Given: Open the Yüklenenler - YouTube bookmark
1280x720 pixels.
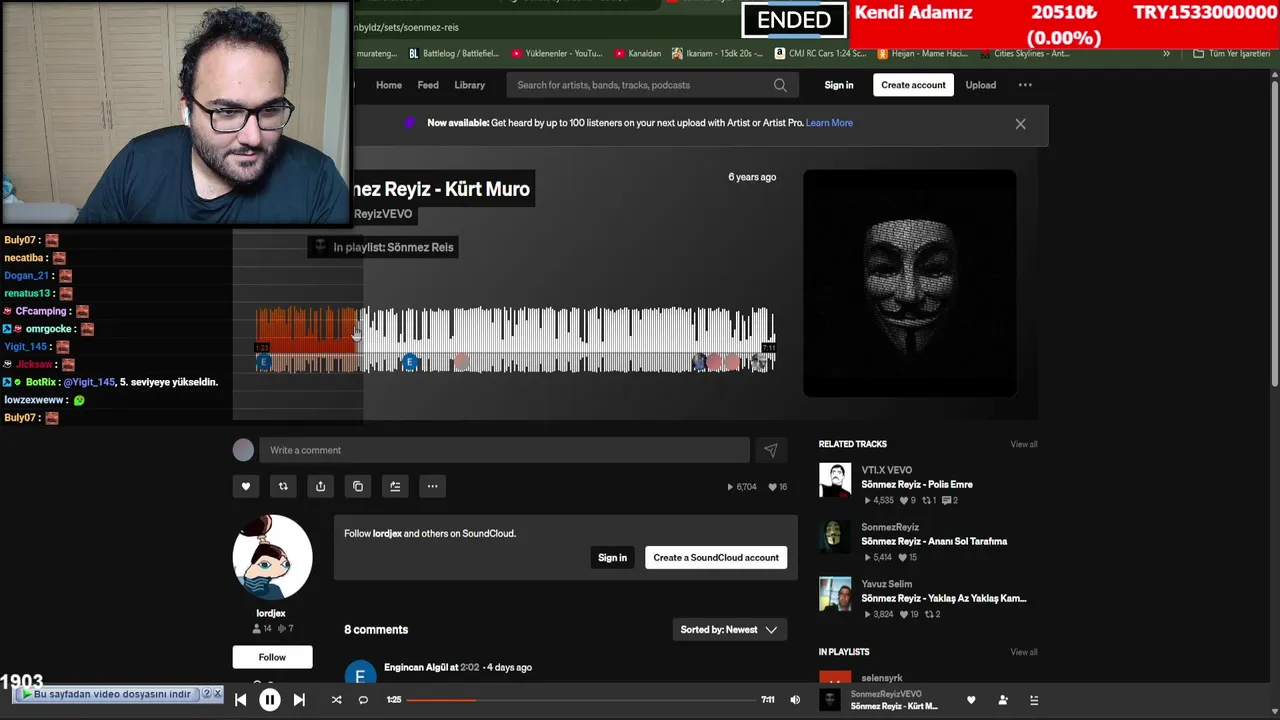Looking at the screenshot, I should pos(557,53).
